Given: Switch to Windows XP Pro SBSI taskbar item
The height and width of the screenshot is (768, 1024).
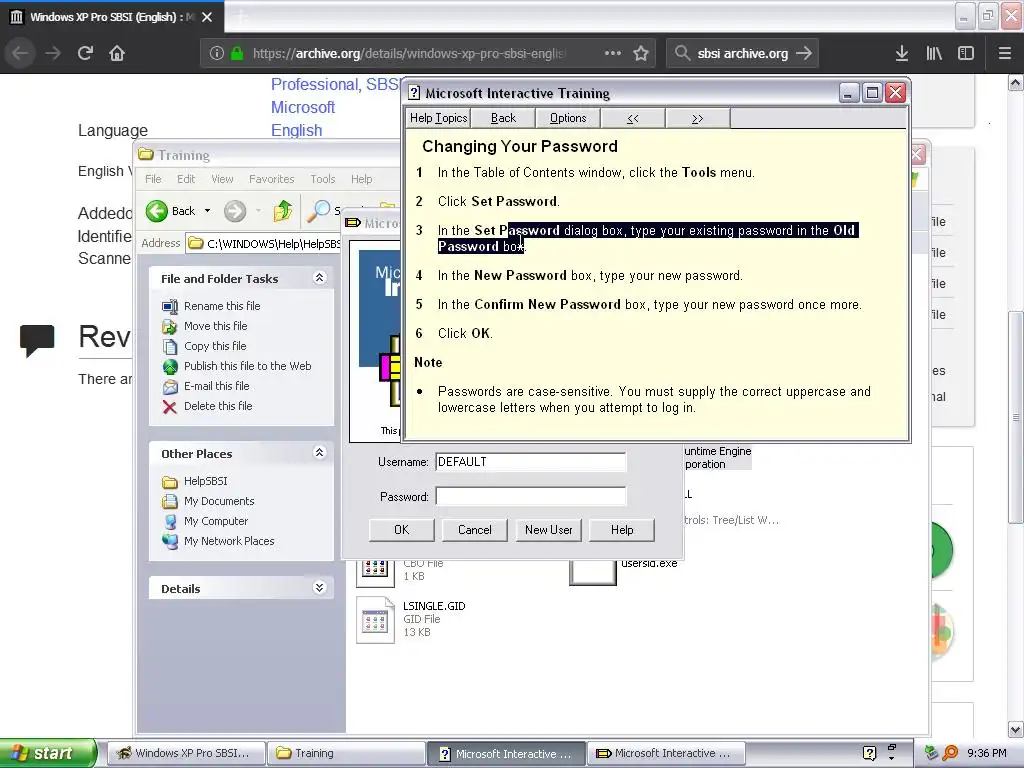Looking at the screenshot, I should click(186, 753).
